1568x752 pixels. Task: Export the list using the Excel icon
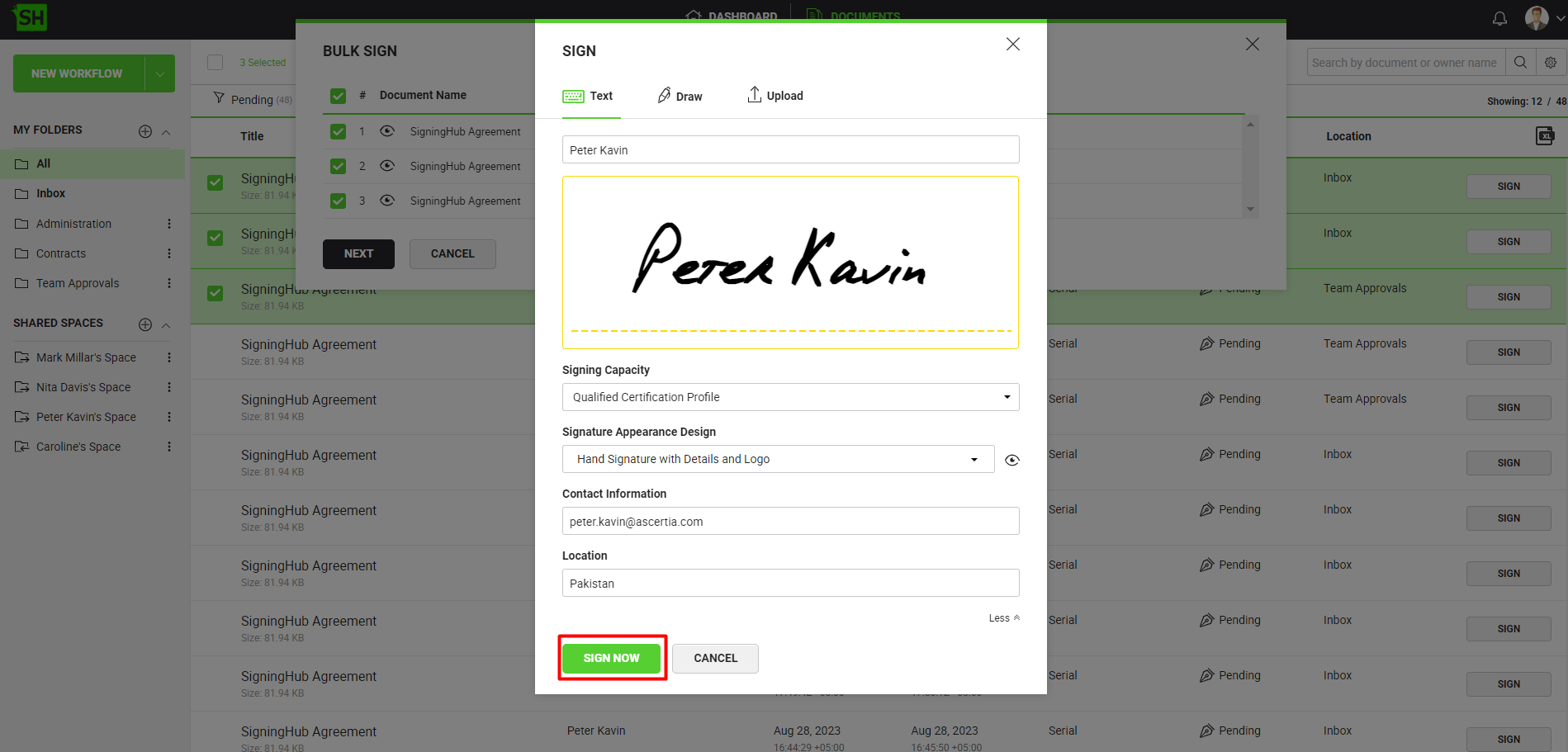(x=1544, y=136)
